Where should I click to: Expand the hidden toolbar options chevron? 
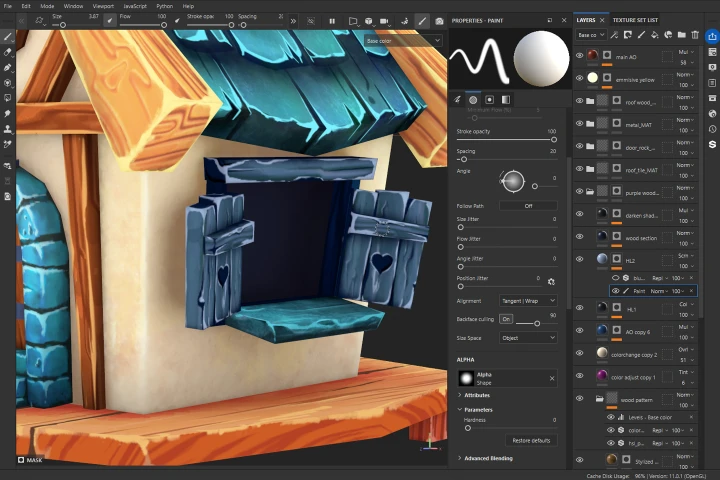pos(293,21)
